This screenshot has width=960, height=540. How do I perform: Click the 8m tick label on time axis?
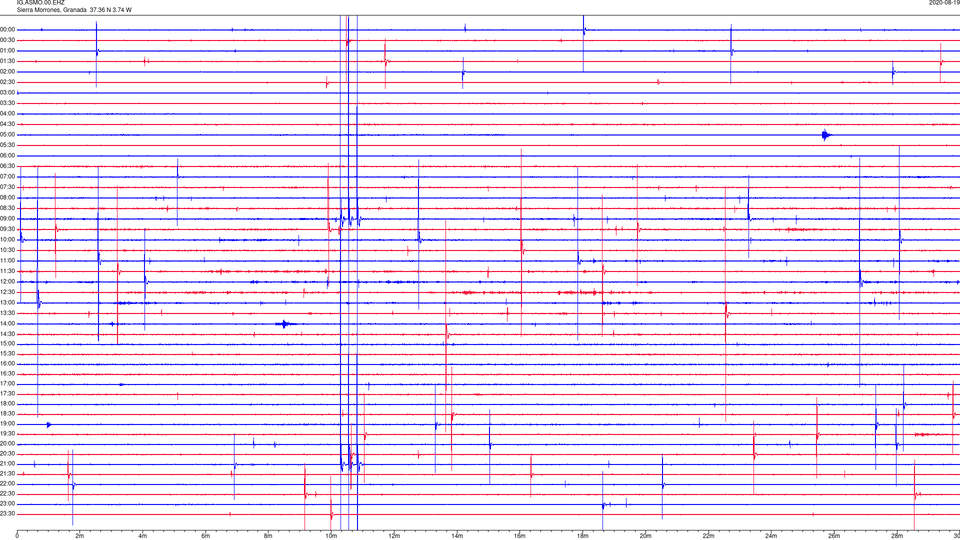click(268, 536)
